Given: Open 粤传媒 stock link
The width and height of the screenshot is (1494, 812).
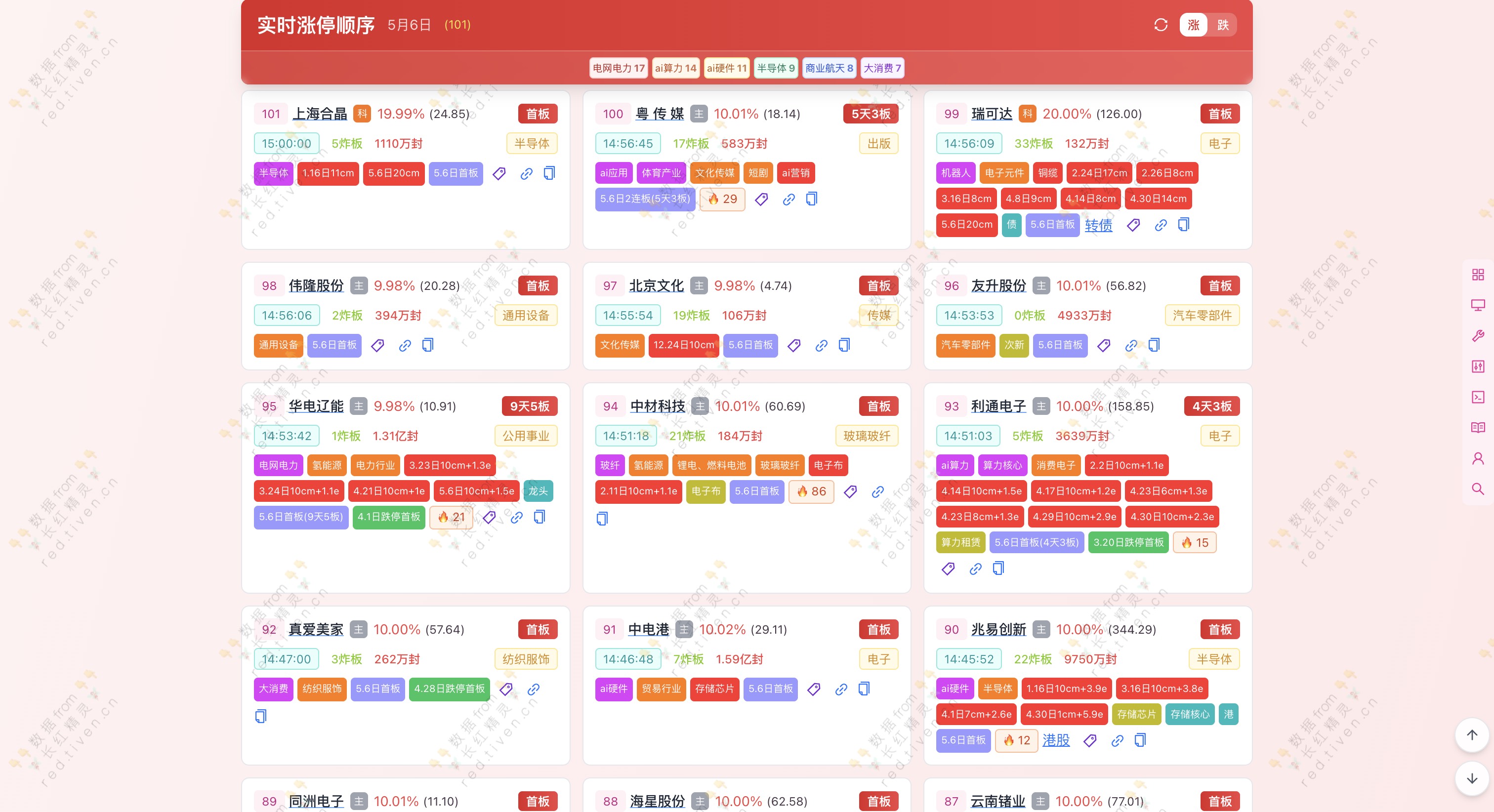Looking at the screenshot, I should pyautogui.click(x=660, y=114).
